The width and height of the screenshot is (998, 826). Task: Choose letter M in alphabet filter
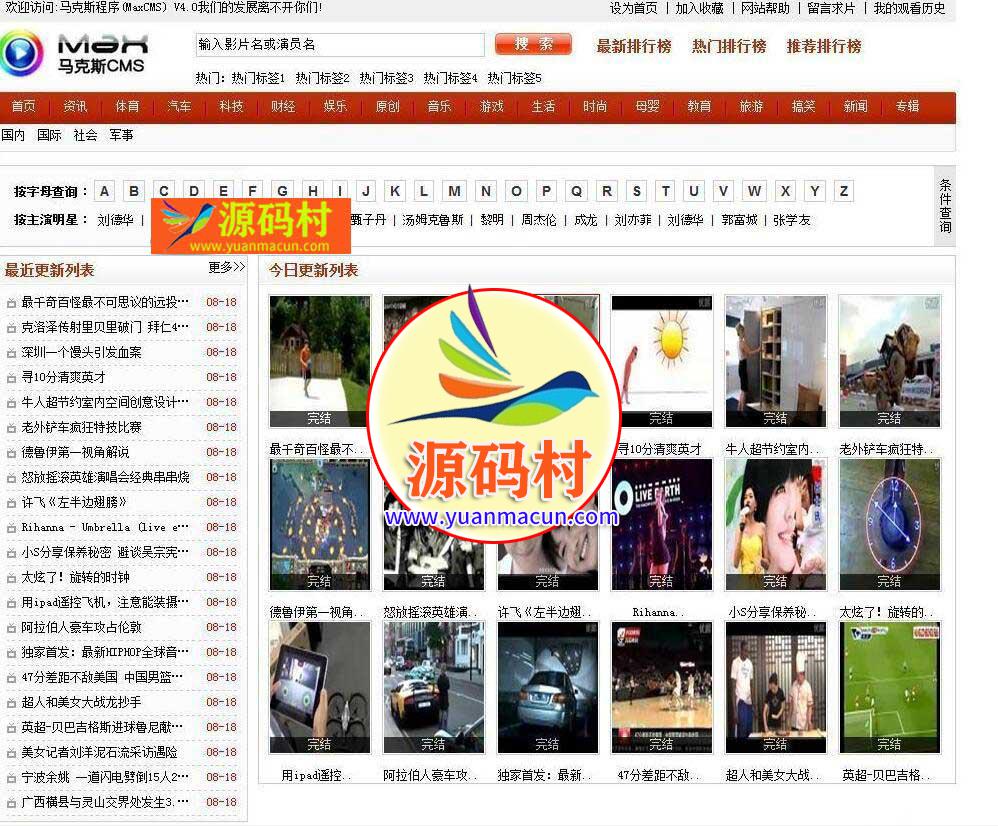coord(455,191)
